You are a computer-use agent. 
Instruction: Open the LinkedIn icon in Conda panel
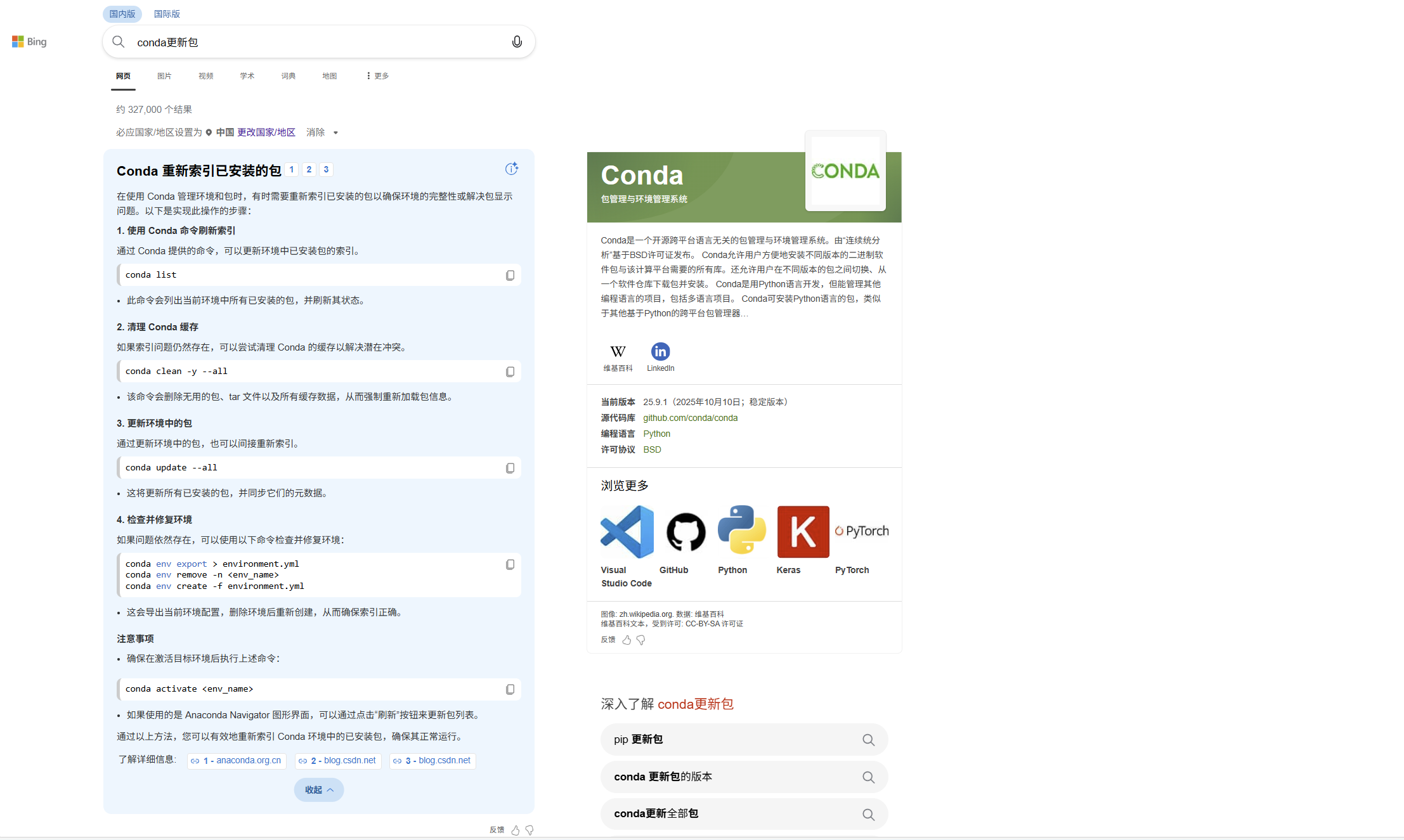[660, 352]
